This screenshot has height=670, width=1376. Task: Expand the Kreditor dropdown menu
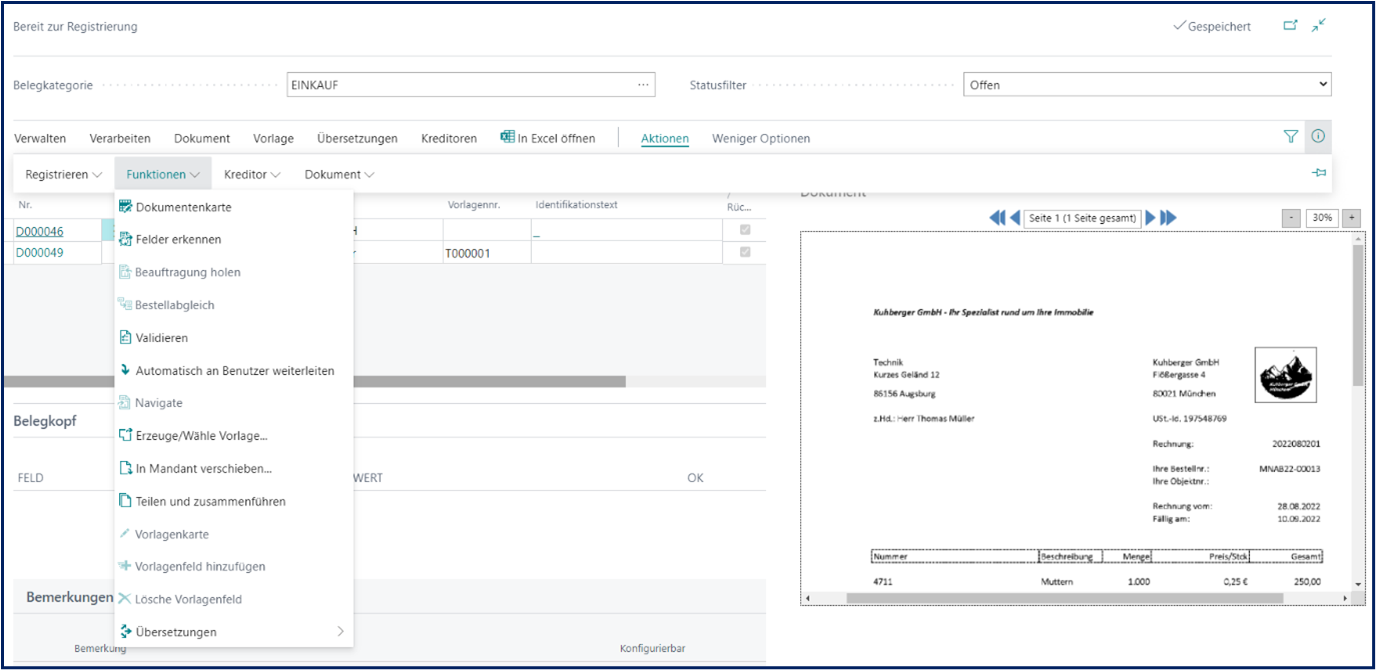click(x=252, y=174)
